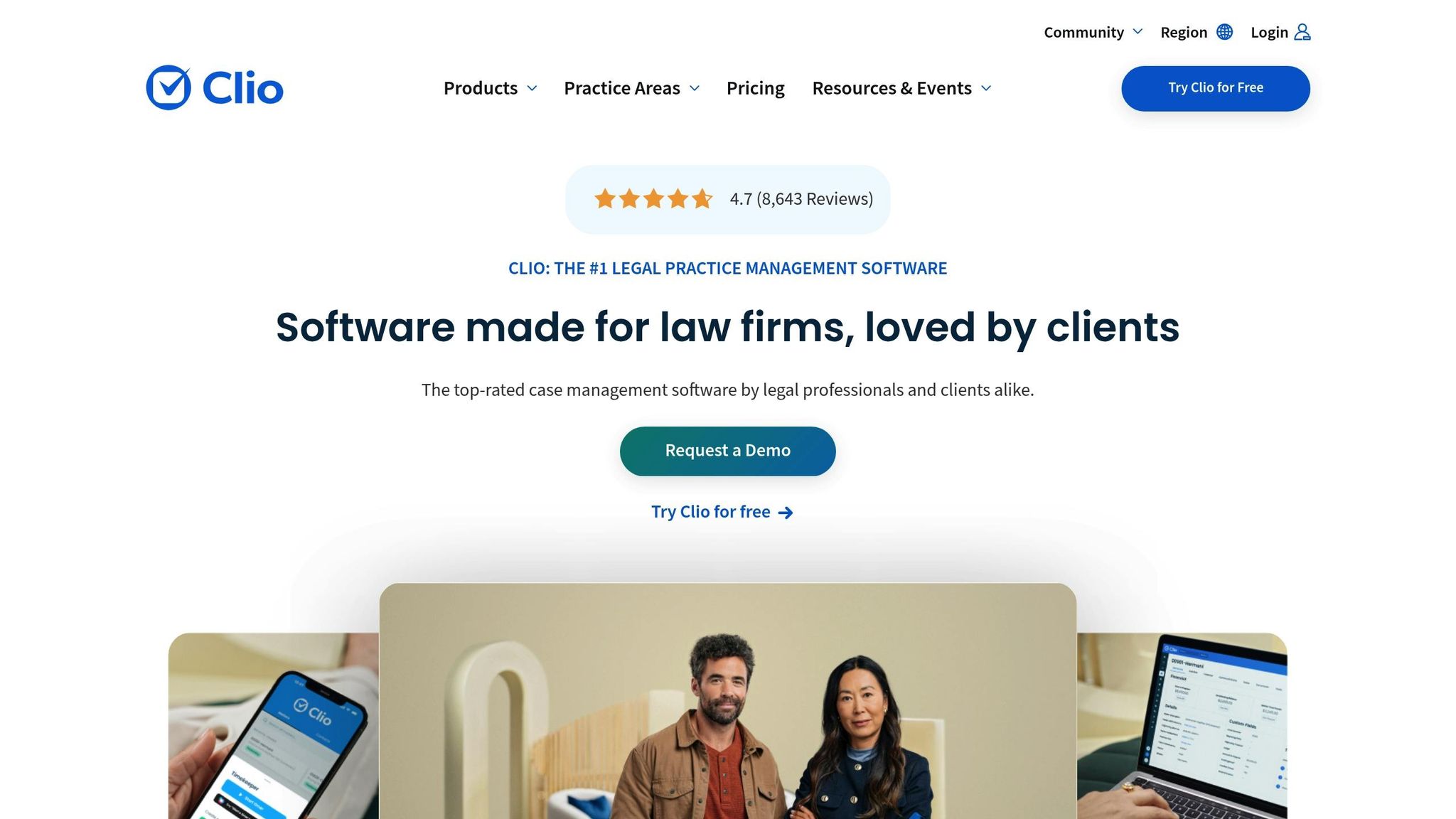Open the Pricing menu item
This screenshot has width=1456, height=819.
pos(755,88)
